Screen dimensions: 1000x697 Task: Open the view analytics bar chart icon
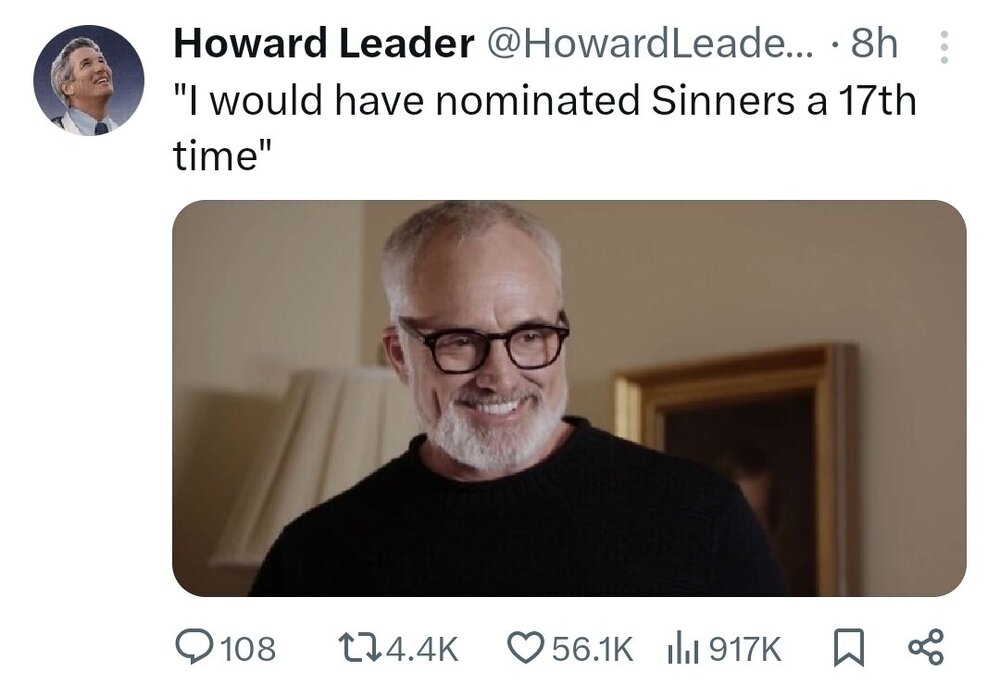[682, 649]
